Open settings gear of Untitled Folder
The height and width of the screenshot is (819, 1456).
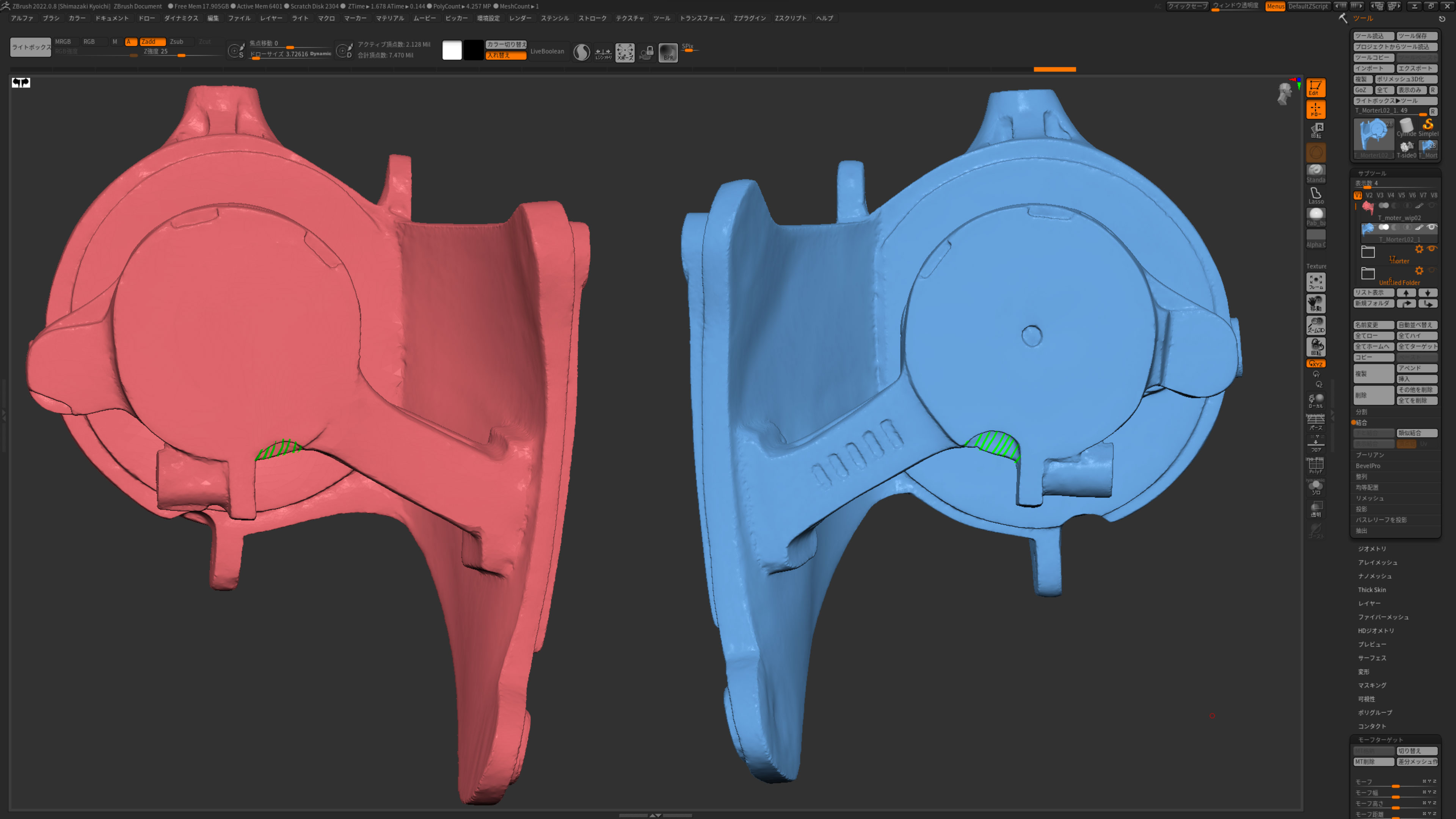[1419, 271]
